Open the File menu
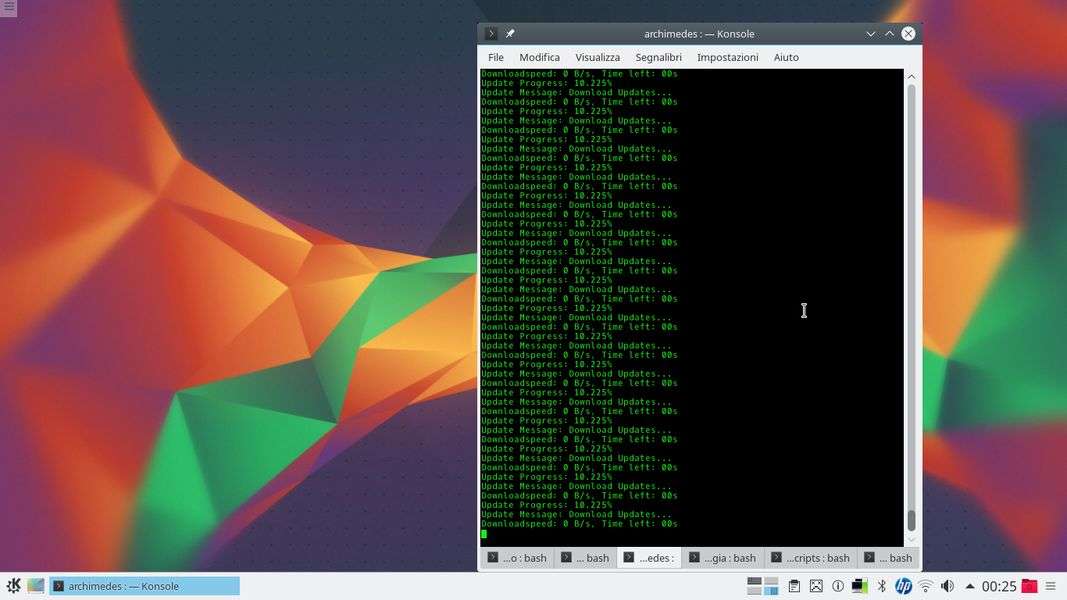This screenshot has width=1067, height=600. click(495, 58)
